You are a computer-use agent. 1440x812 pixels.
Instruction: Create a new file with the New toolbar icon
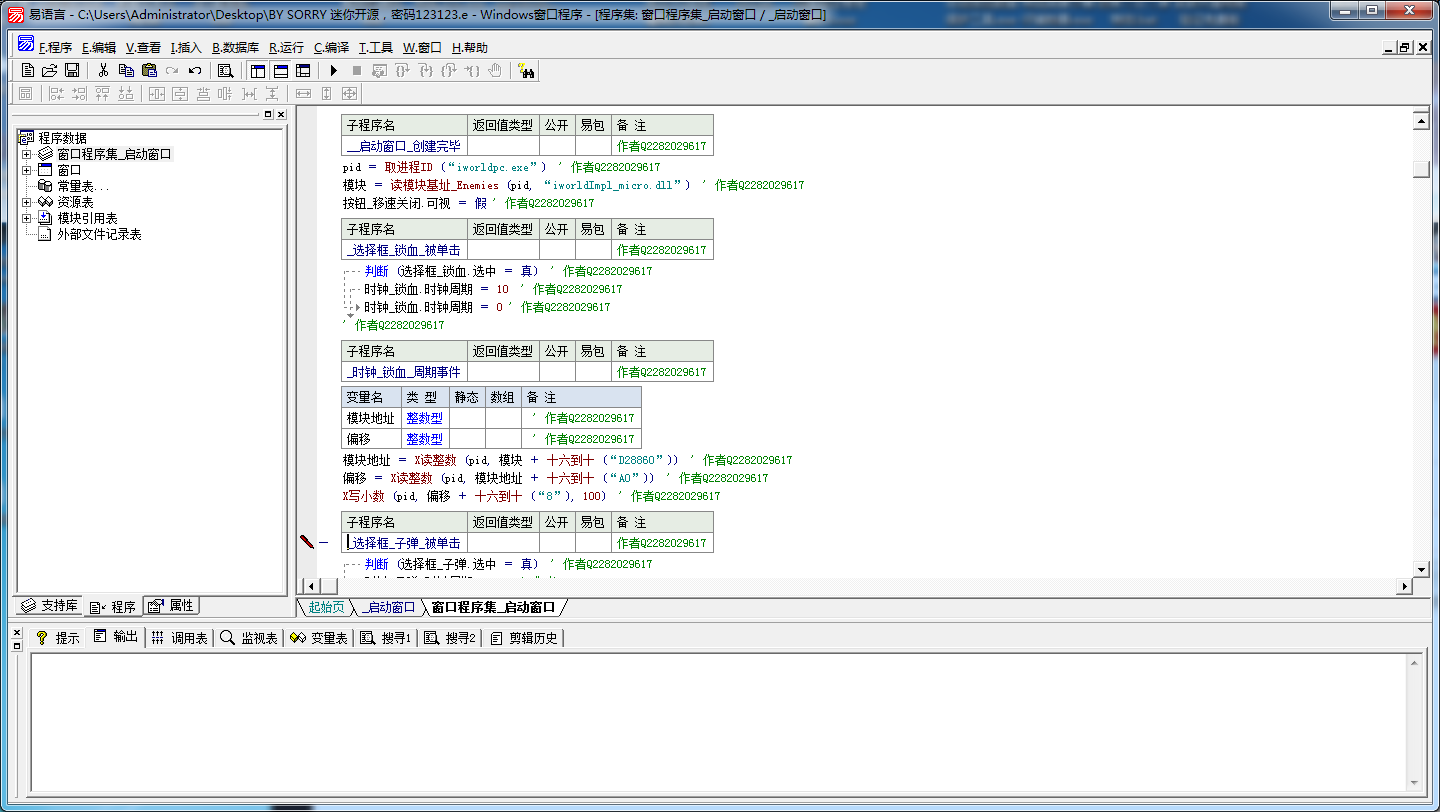(x=28, y=70)
